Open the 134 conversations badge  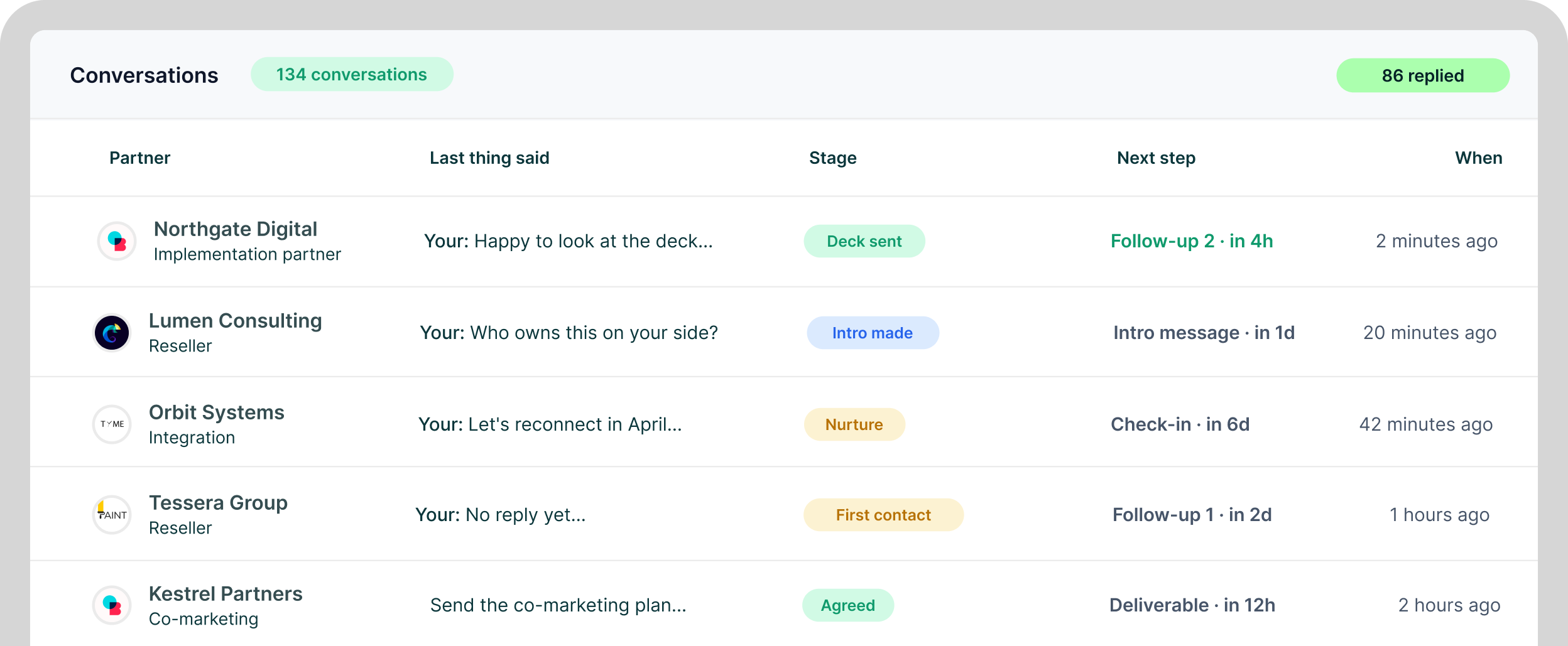(x=352, y=75)
